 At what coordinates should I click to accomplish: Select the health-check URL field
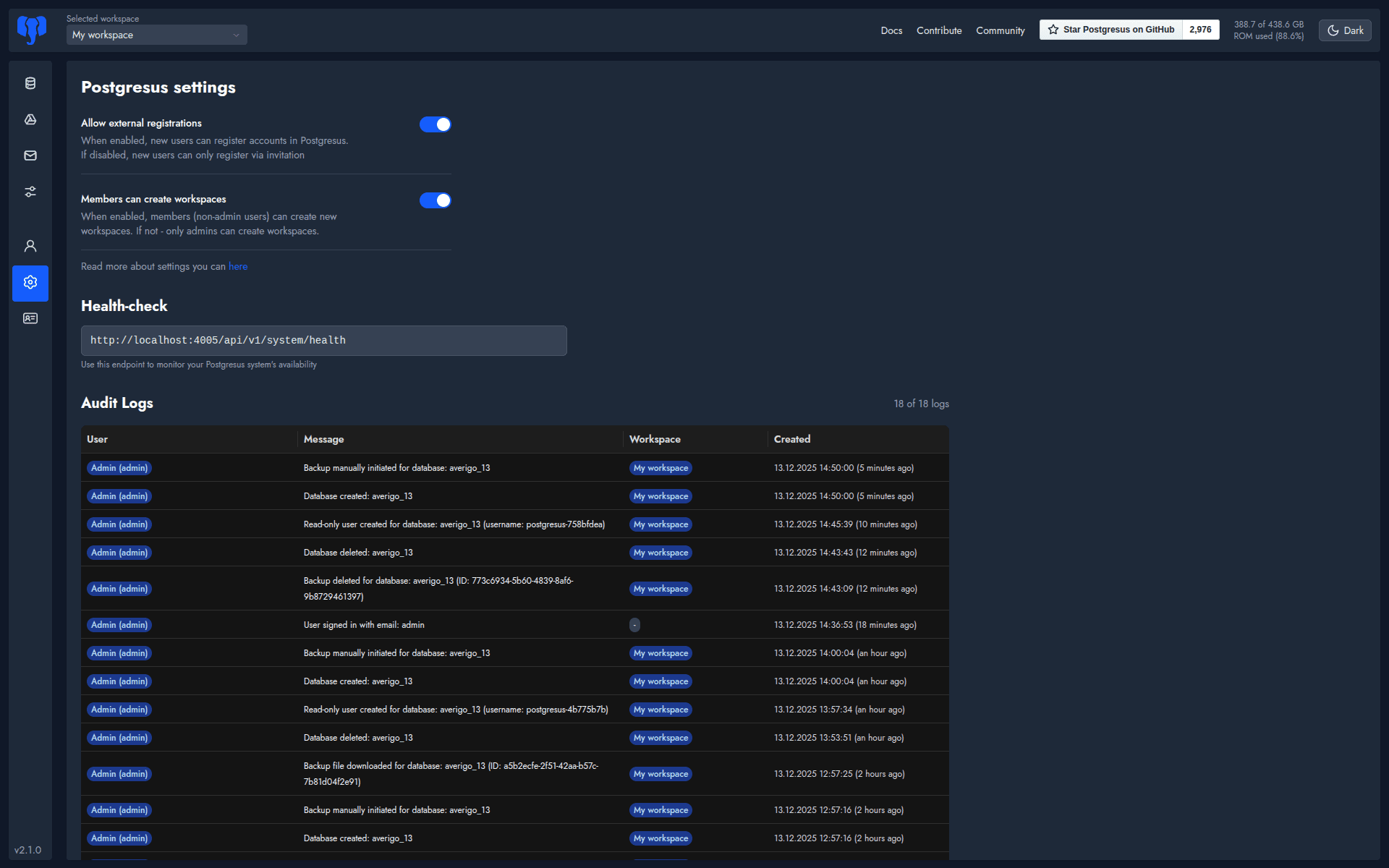323,340
